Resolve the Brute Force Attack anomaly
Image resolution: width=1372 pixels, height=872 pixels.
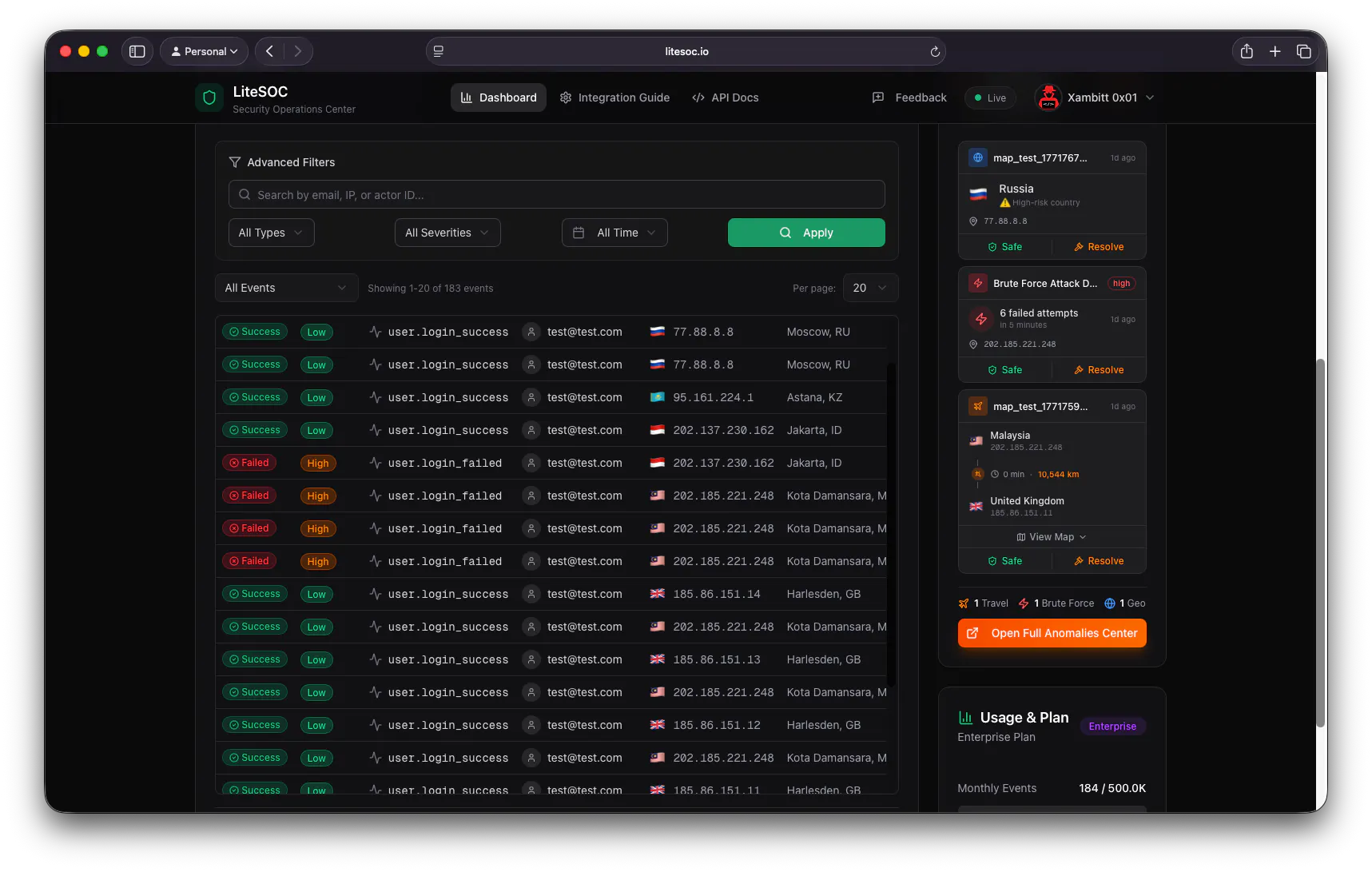1099,370
